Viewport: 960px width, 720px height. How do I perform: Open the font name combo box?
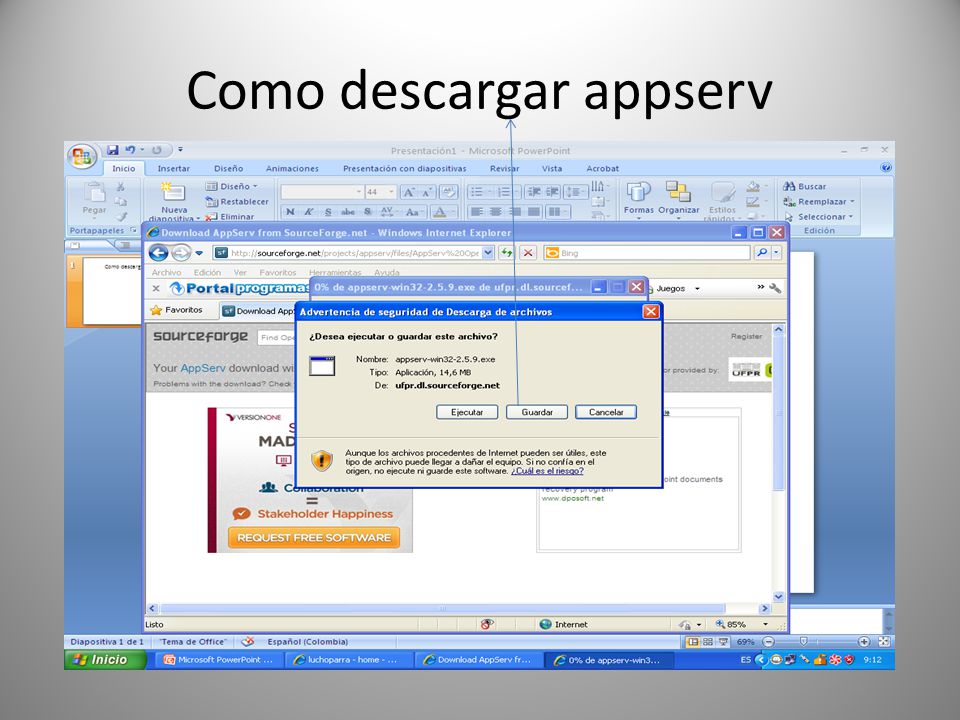pyautogui.click(x=321, y=192)
